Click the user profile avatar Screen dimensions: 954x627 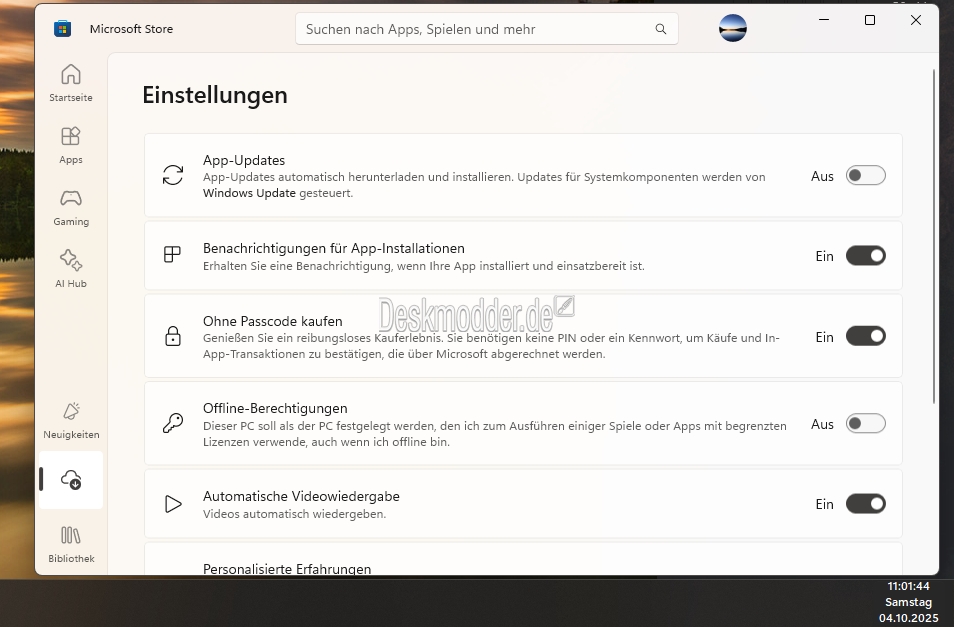pyautogui.click(x=733, y=29)
